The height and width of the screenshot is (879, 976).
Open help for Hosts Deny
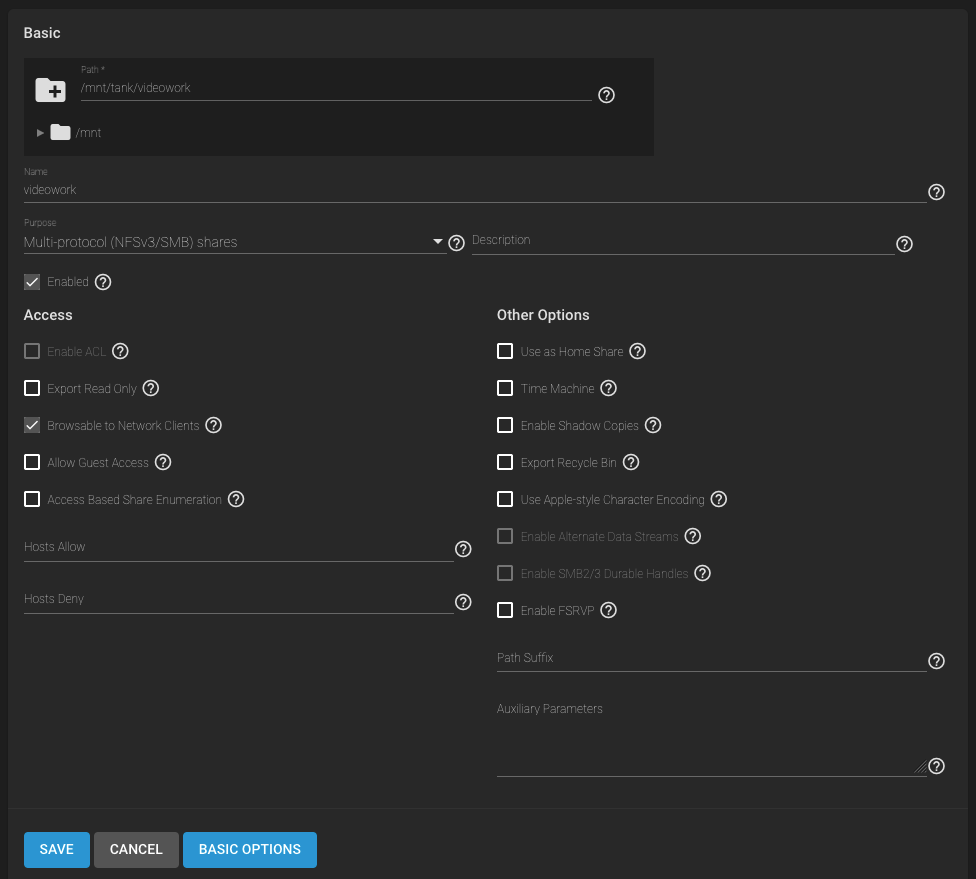(x=463, y=602)
